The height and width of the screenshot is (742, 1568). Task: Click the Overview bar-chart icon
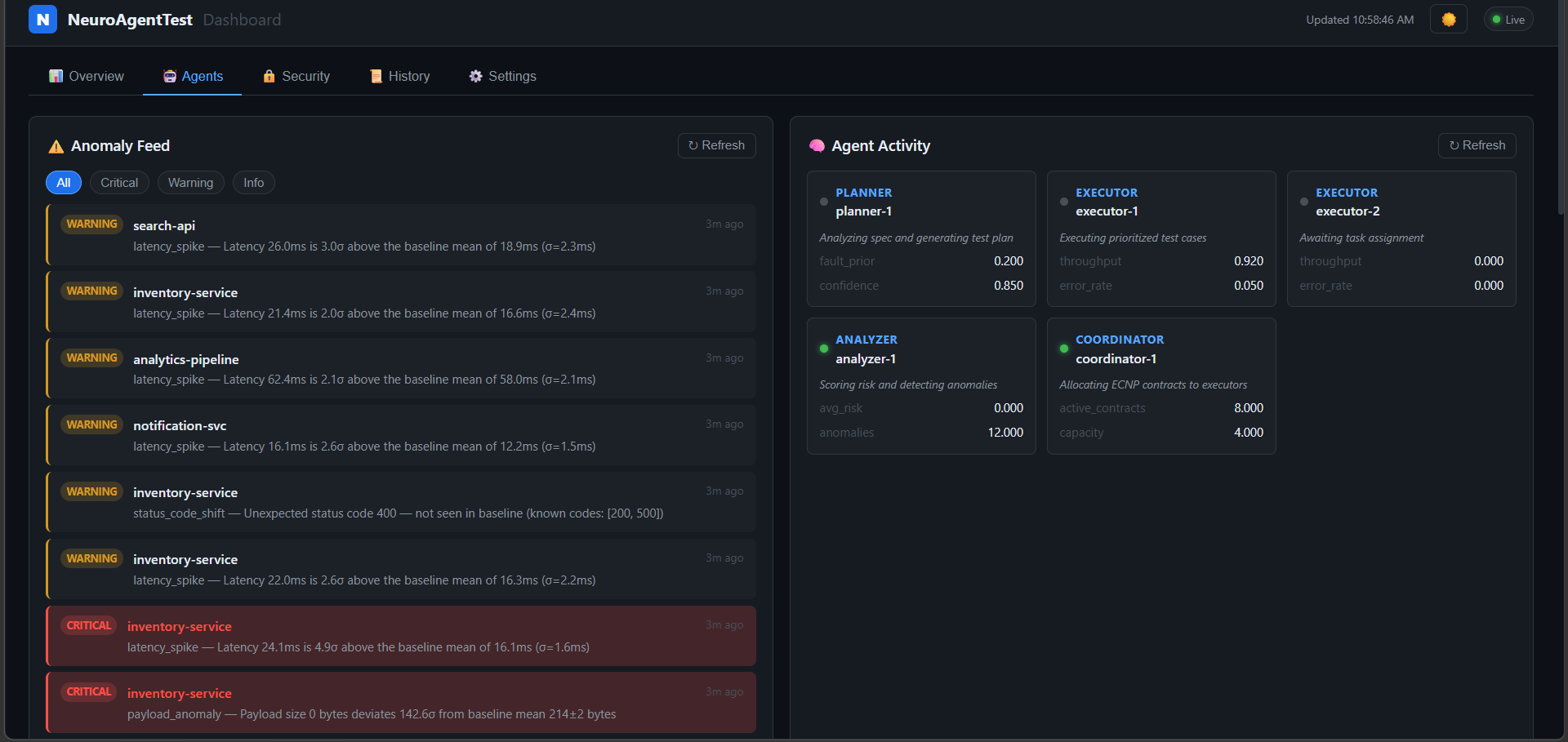56,76
